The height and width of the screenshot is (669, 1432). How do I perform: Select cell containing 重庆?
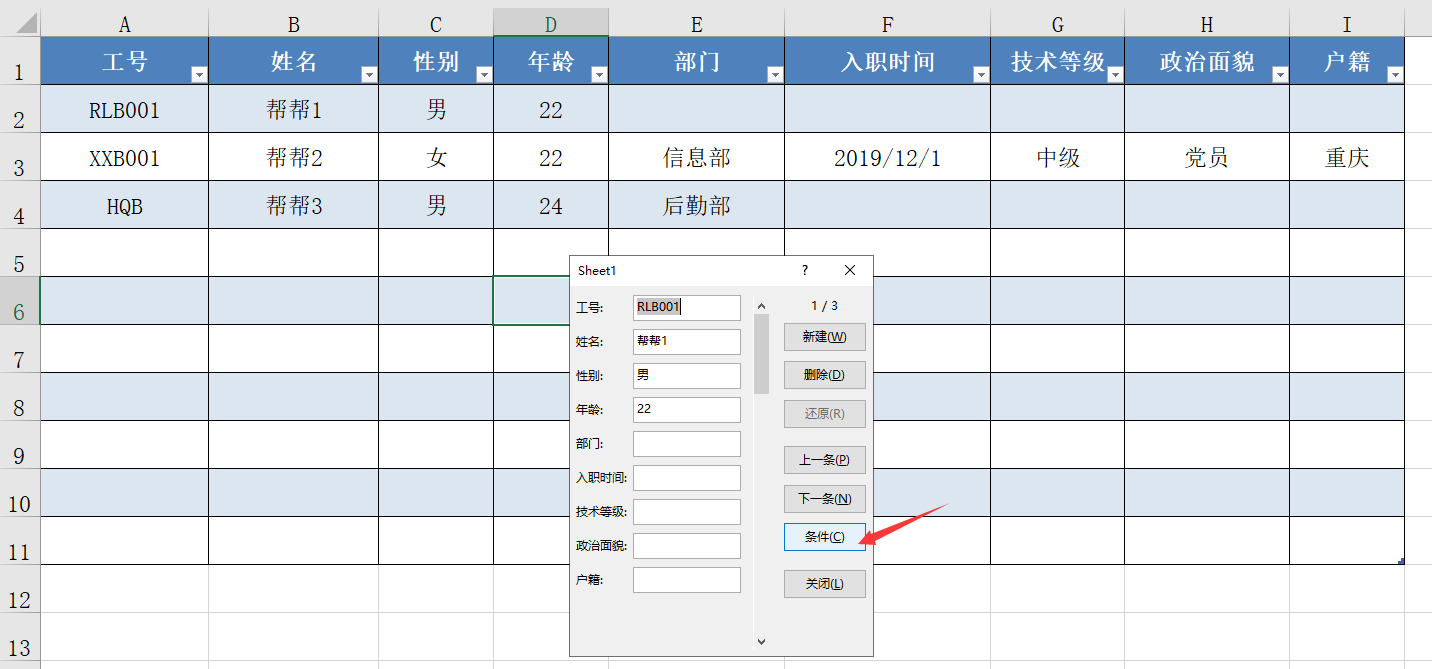coord(1347,157)
